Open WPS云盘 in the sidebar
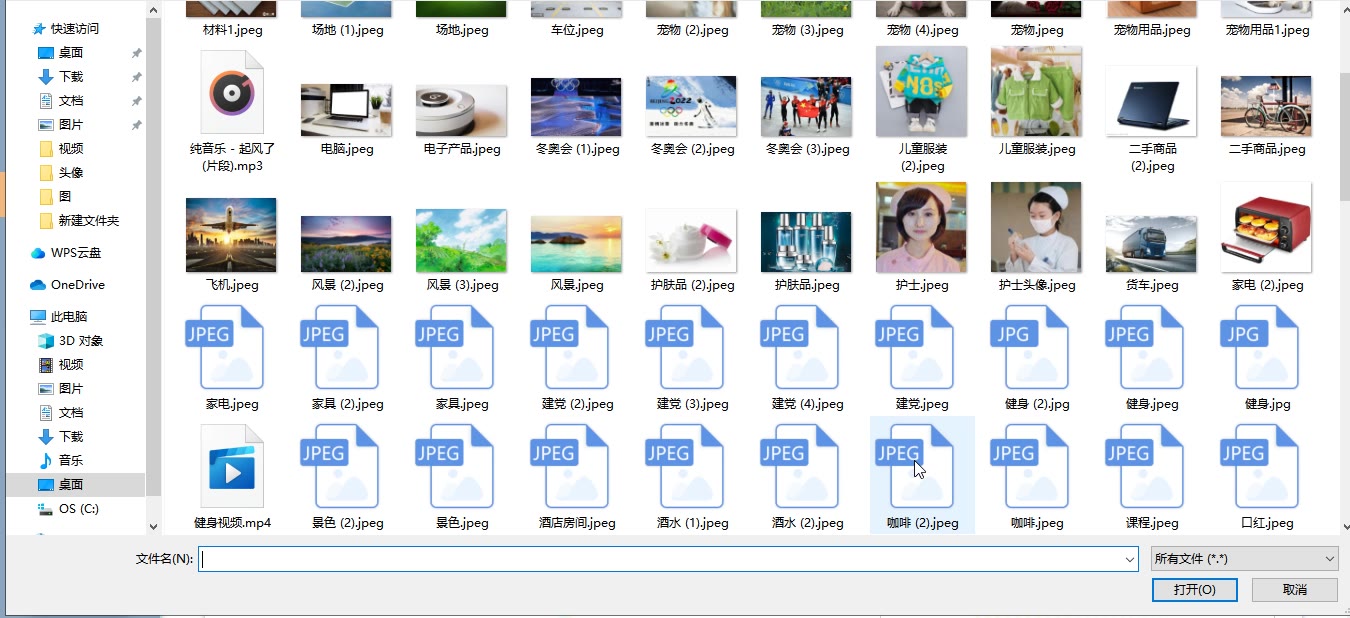The width and height of the screenshot is (1350, 618). click(x=66, y=253)
